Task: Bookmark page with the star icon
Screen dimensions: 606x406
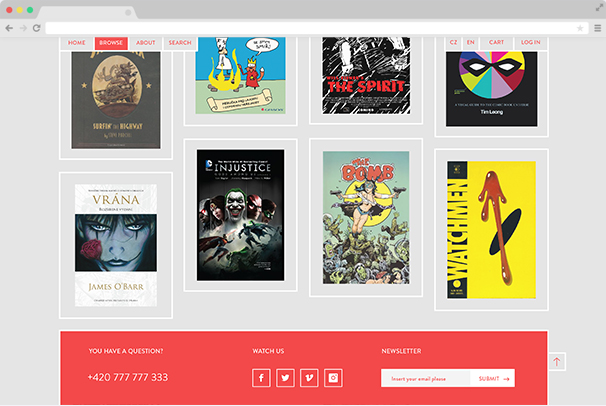Action: tap(580, 28)
